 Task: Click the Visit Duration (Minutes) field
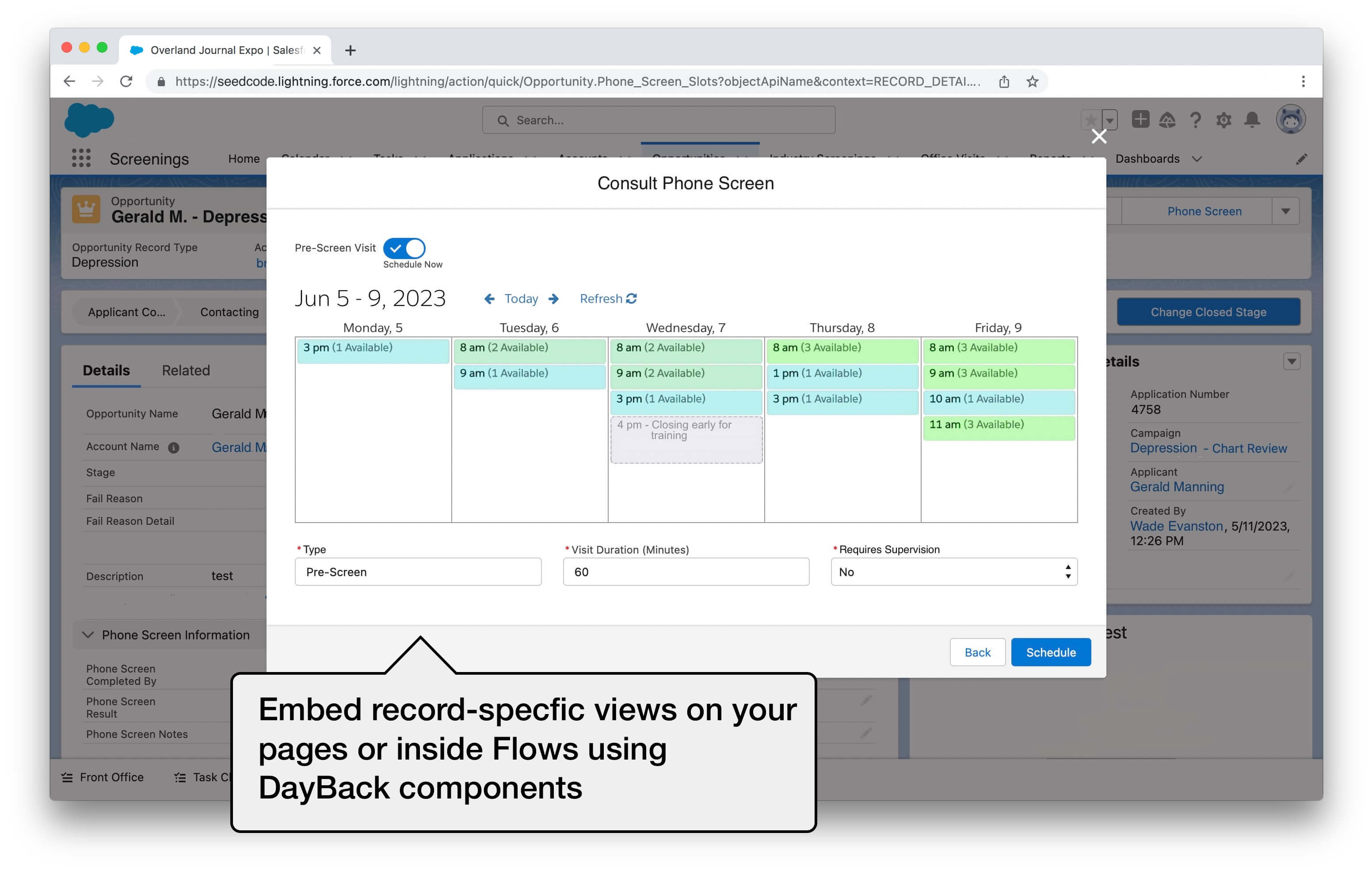pyautogui.click(x=686, y=572)
